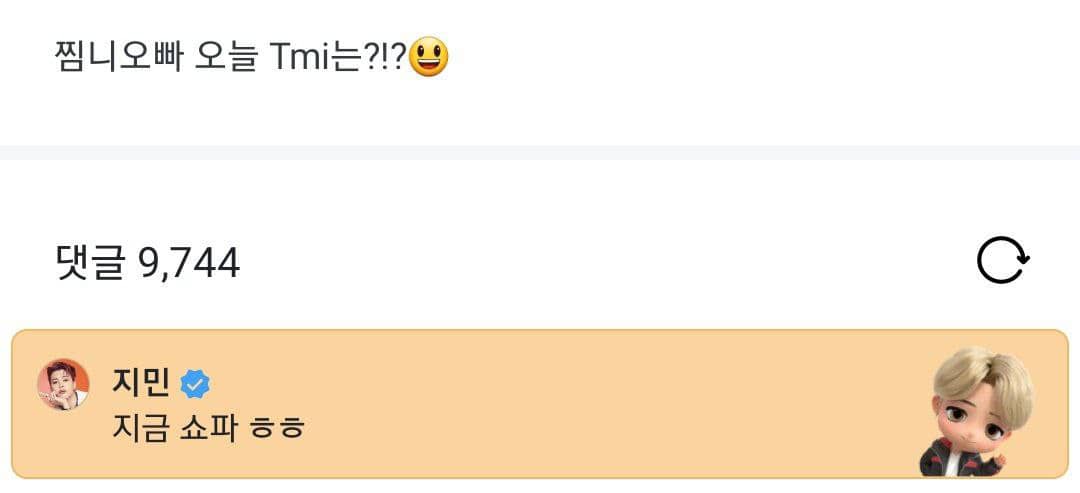
Task: Click the smiley emoji in the post
Action: (x=429, y=57)
